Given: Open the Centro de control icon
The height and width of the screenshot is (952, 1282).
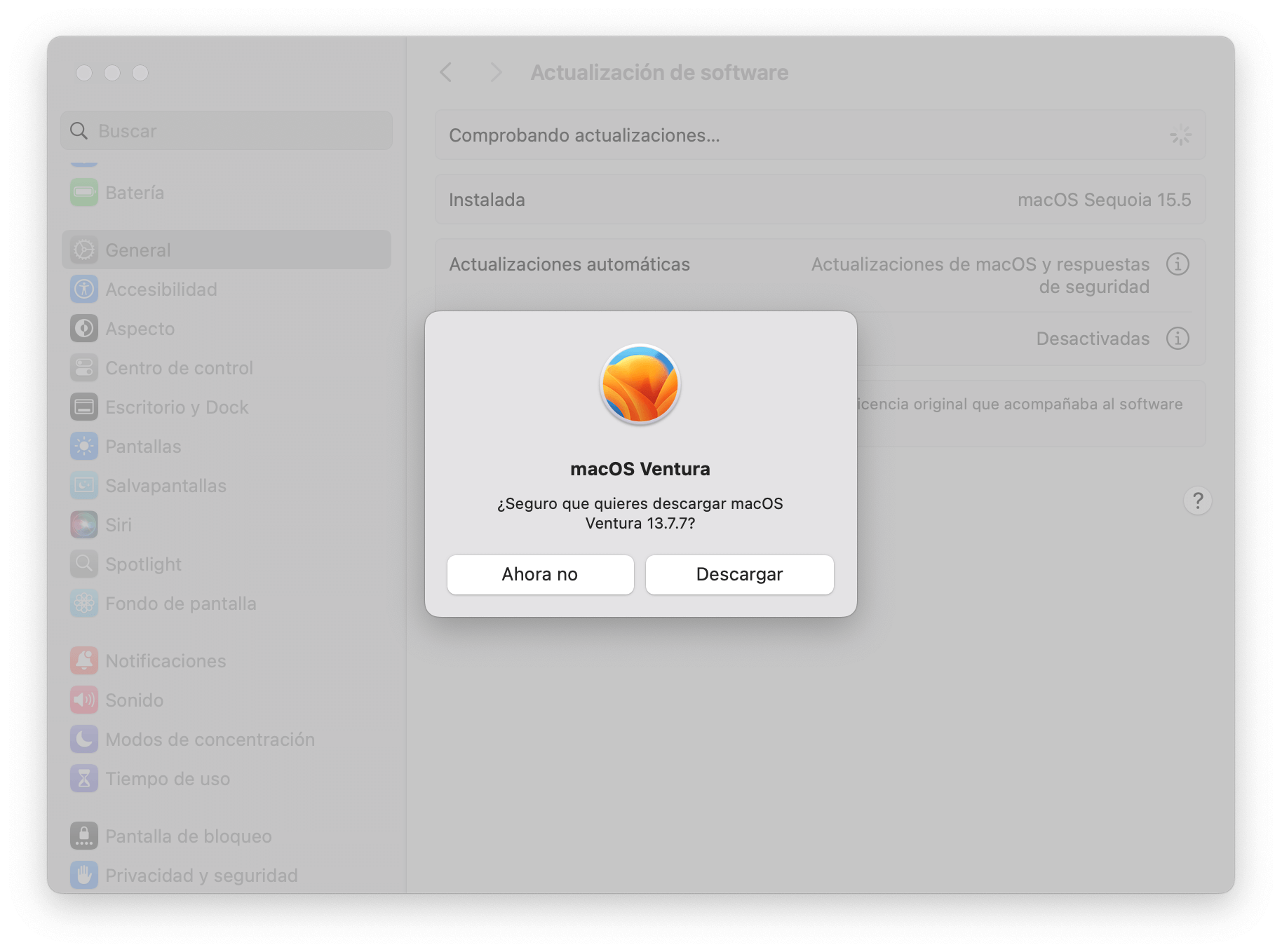Looking at the screenshot, I should 84,367.
